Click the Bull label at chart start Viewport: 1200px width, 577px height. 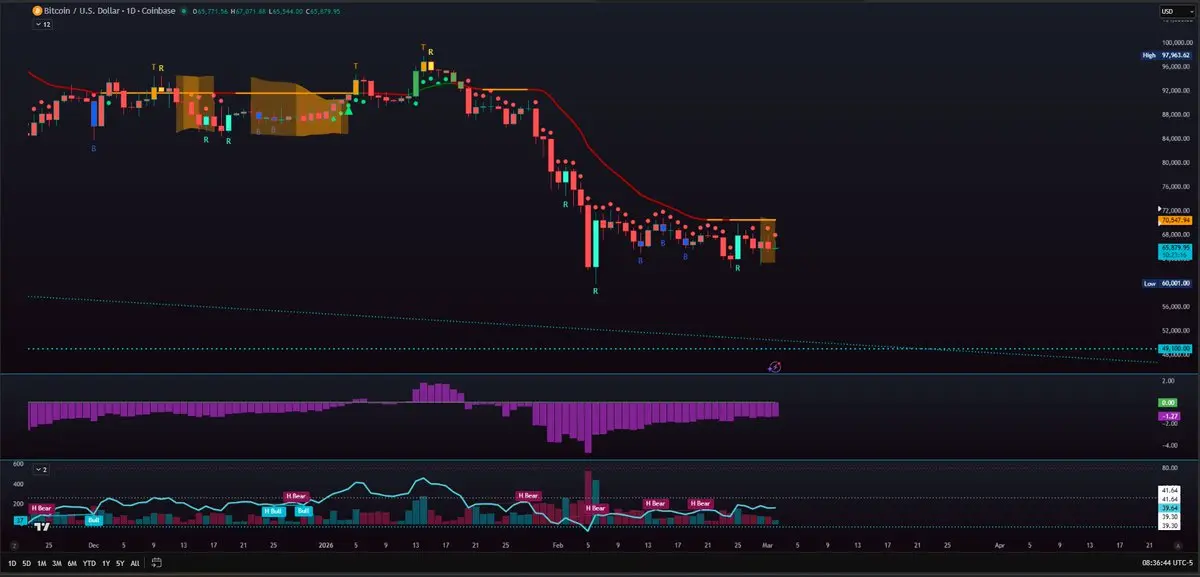94,520
